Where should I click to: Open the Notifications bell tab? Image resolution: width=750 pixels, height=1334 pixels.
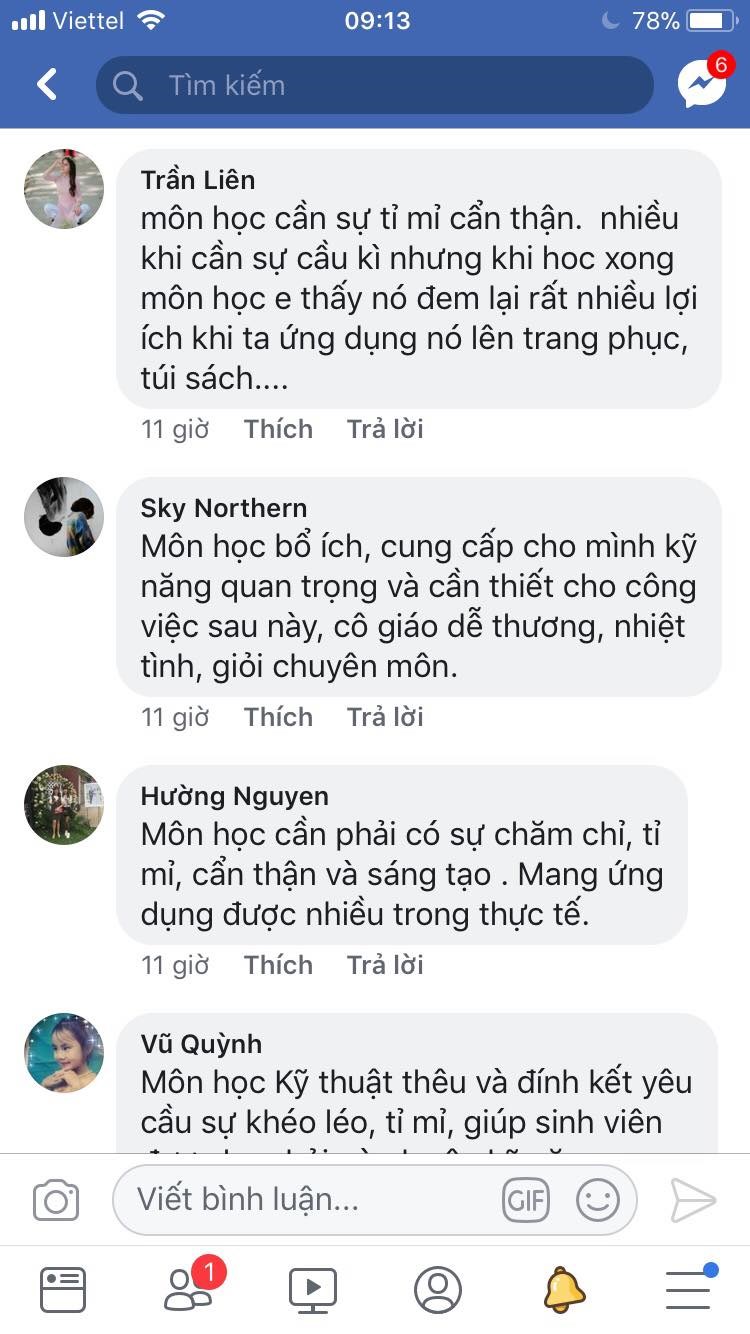pos(564,1289)
